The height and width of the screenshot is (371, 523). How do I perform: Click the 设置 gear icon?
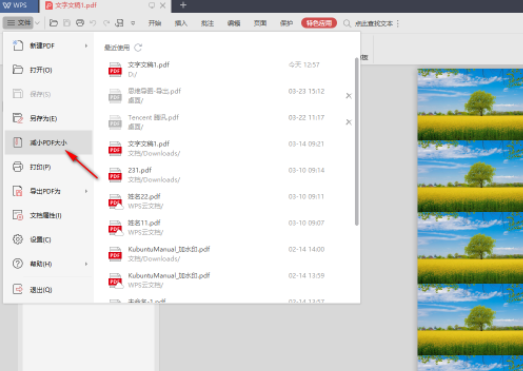[18, 239]
